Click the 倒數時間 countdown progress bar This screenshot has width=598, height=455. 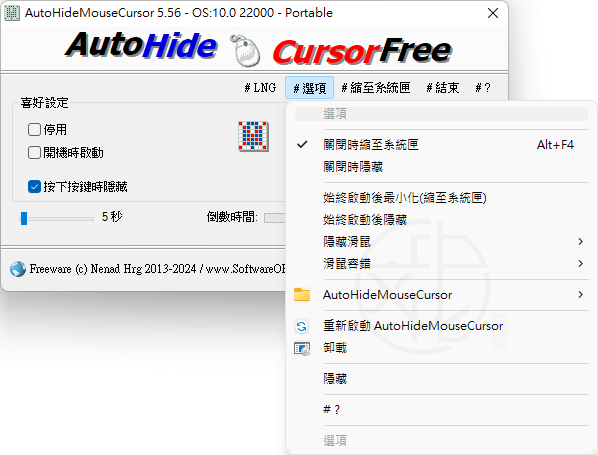click(x=275, y=218)
